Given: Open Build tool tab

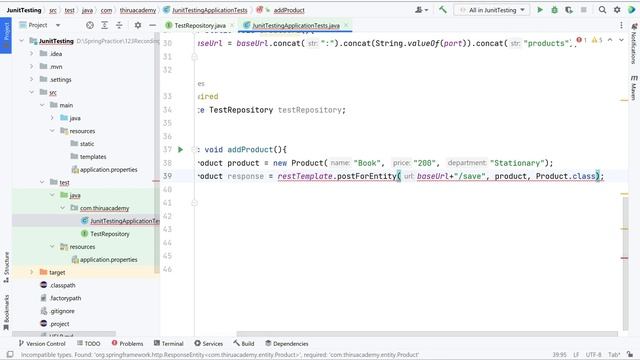Looking at the screenshot, I should pyautogui.click(x=244, y=344).
